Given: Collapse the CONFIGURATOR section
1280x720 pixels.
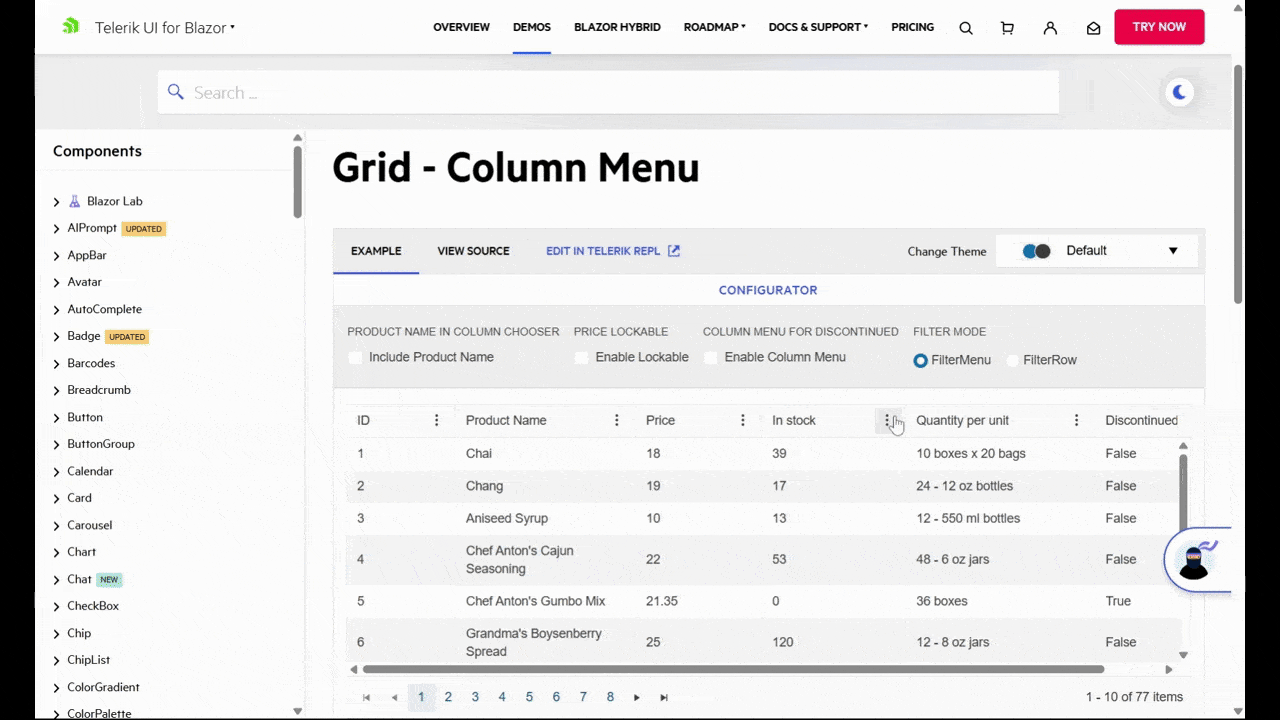Looking at the screenshot, I should click(767, 290).
